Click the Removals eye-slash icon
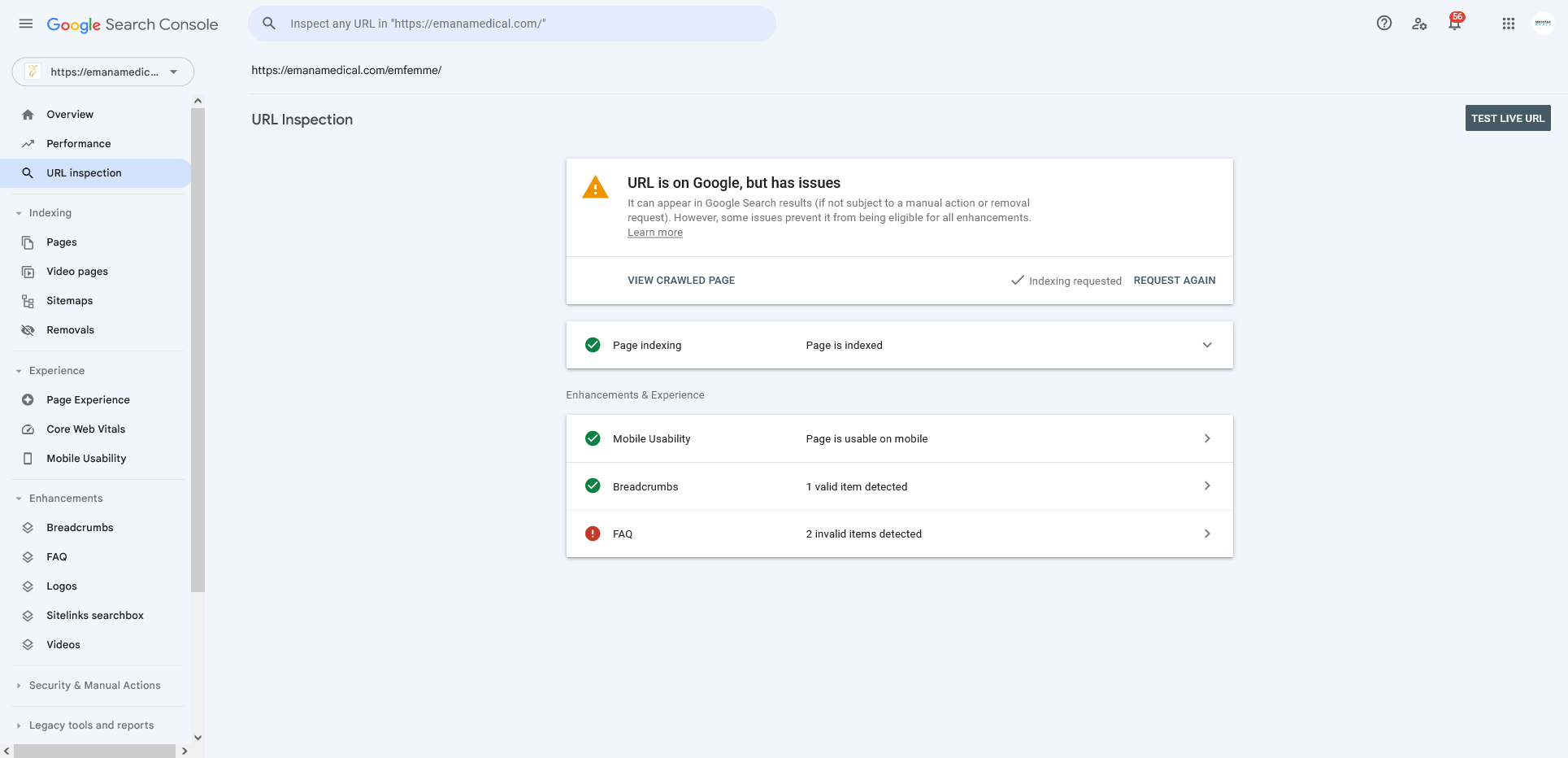Viewport: 1568px width, 758px height. [28, 330]
